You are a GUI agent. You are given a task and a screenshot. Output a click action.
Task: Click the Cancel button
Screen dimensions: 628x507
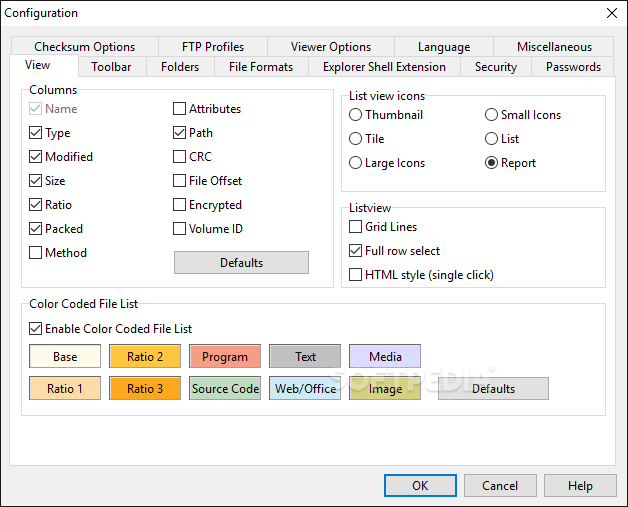[500, 485]
